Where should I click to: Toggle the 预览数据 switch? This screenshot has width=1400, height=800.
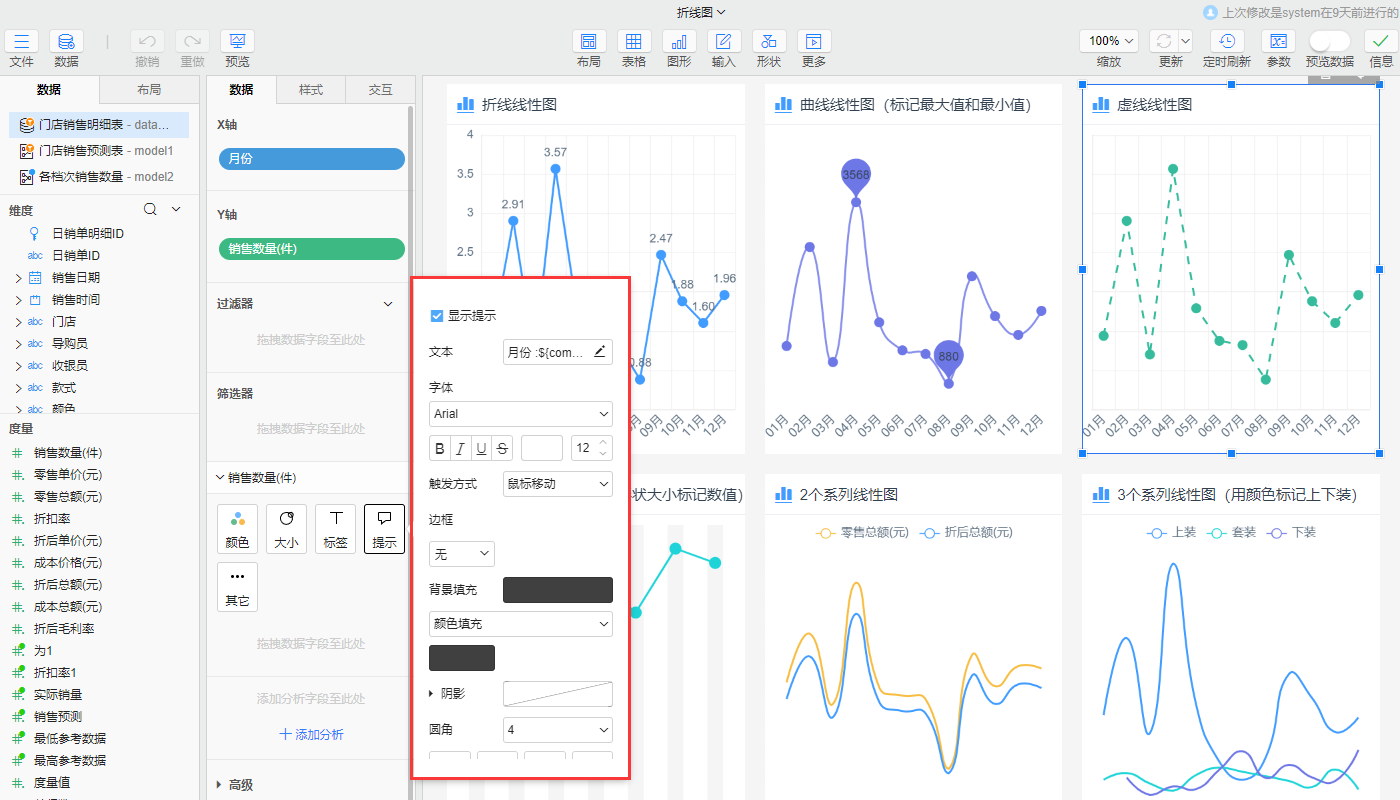1329,41
